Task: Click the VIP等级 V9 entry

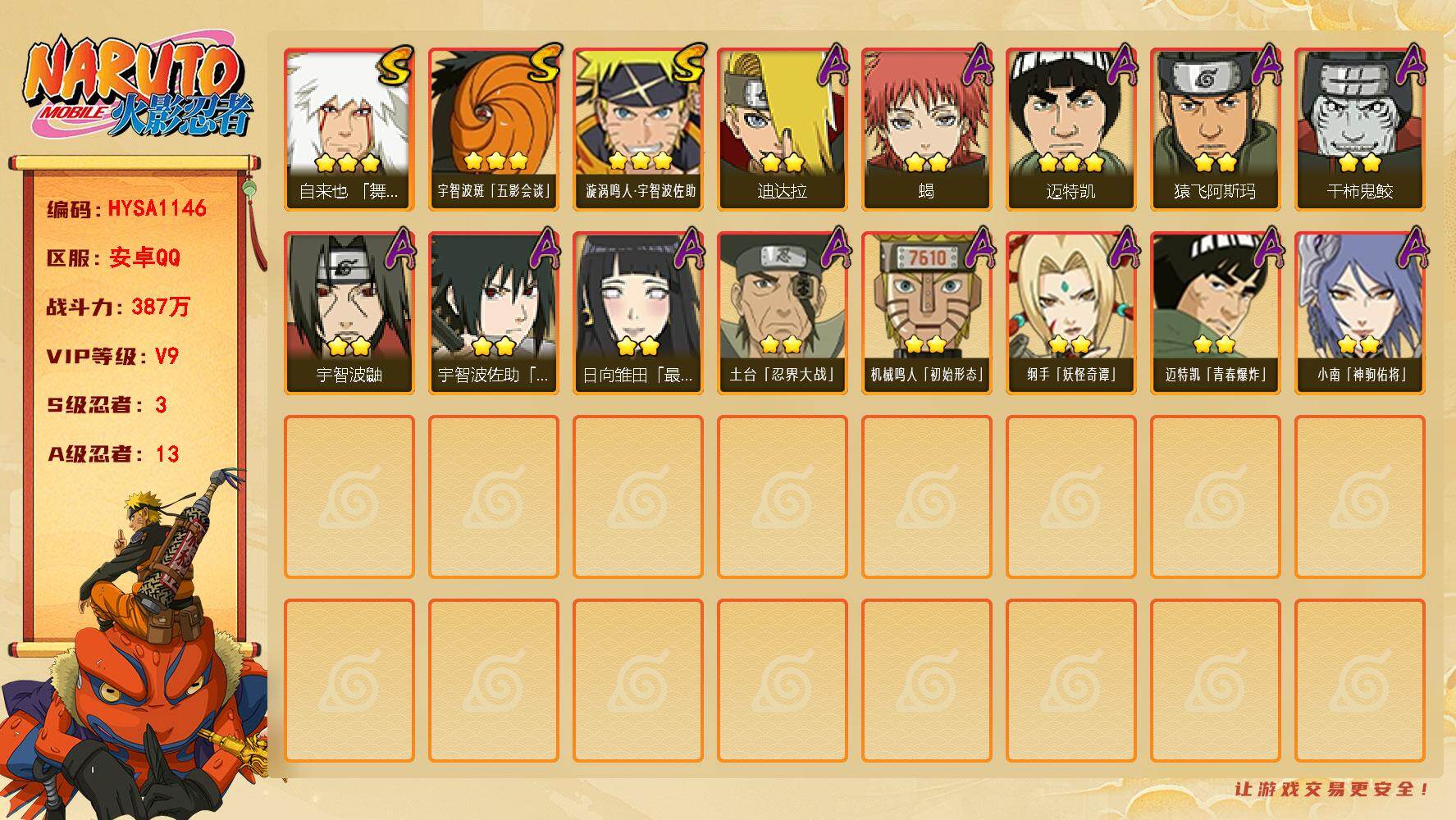Action: 112,356
